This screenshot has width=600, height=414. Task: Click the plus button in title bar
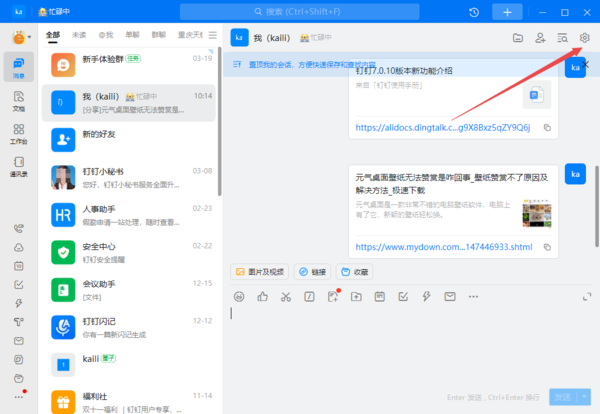click(508, 11)
